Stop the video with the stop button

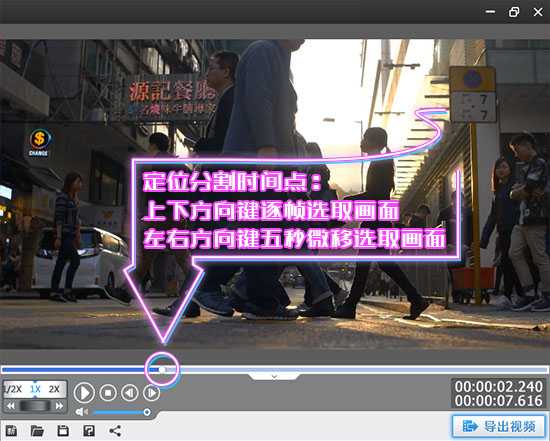click(108, 393)
